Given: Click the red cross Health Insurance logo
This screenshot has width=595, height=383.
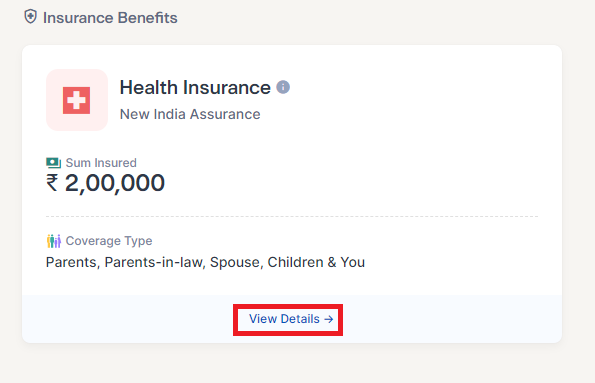Looking at the screenshot, I should click(x=77, y=100).
